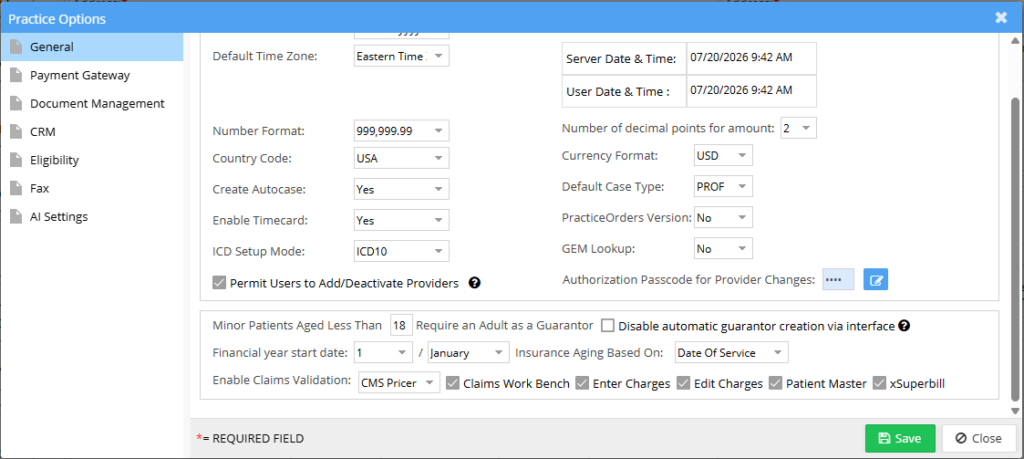The height and width of the screenshot is (459, 1024).
Task: Toggle the Claims Work Bench checkbox
Action: (453, 383)
